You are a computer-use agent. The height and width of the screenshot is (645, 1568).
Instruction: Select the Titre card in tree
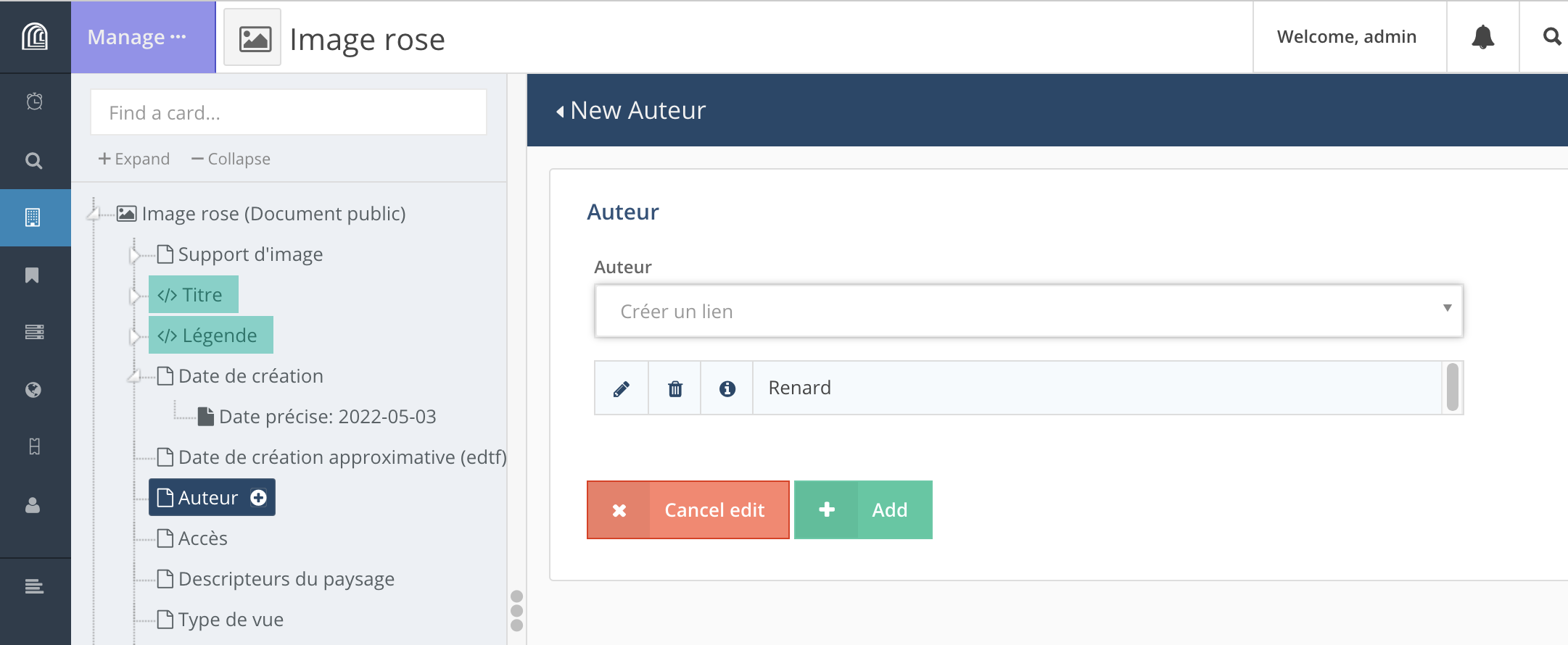click(194, 295)
